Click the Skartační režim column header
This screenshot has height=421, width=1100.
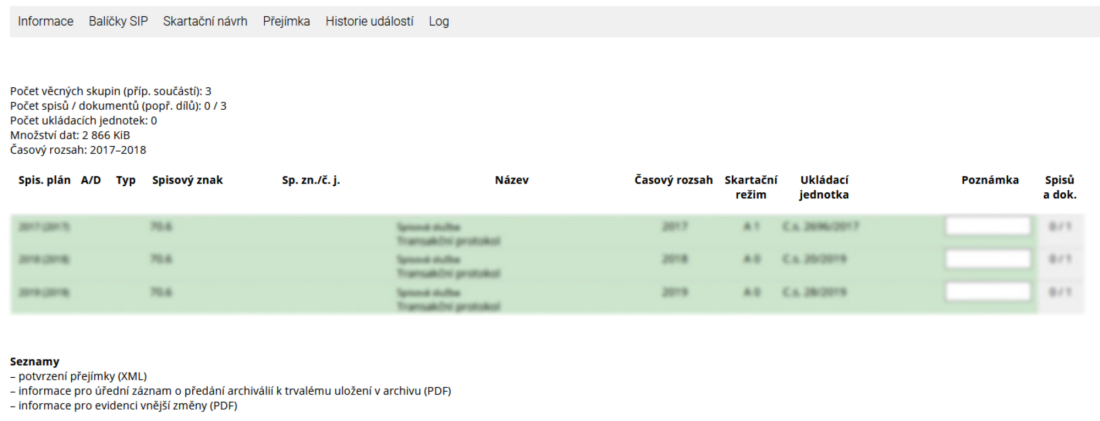[x=751, y=187]
